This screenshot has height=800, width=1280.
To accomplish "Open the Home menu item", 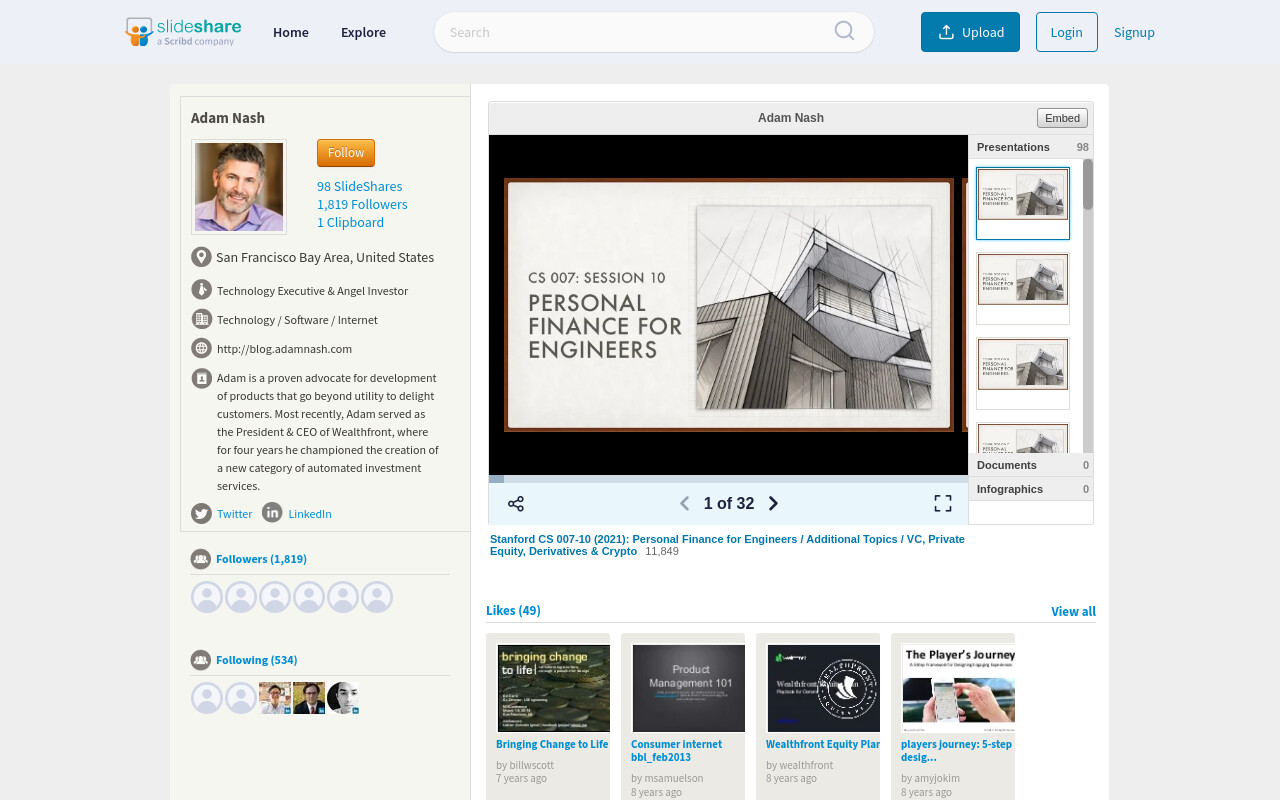I will point(291,32).
